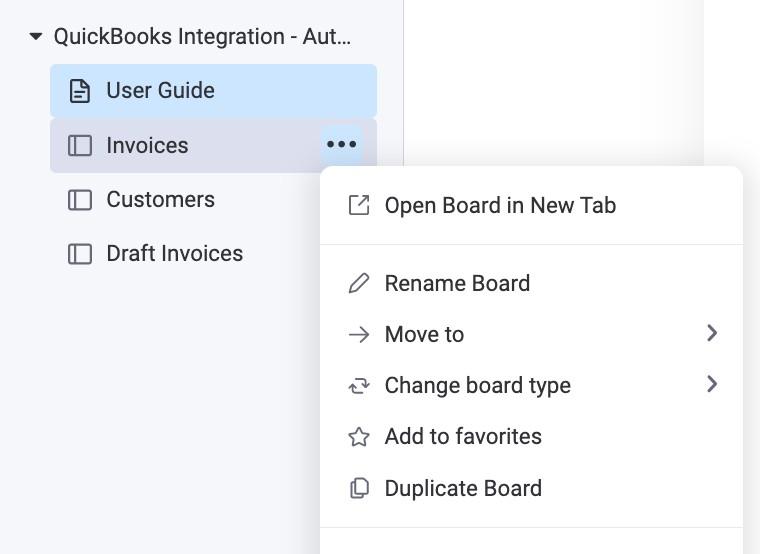Click the User Guide document icon

click(79, 91)
